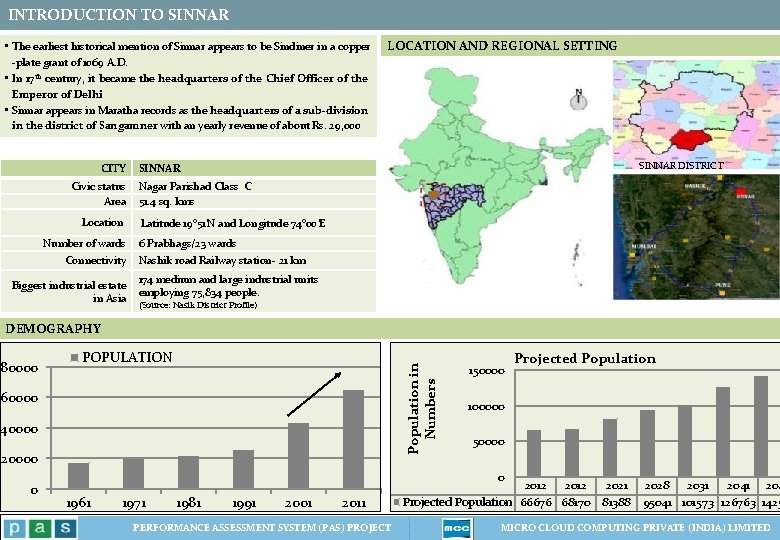The image size is (780, 540).
Task: Click the 'LOCATION AND REGIONAL SETTING' heading
Action: coord(502,46)
